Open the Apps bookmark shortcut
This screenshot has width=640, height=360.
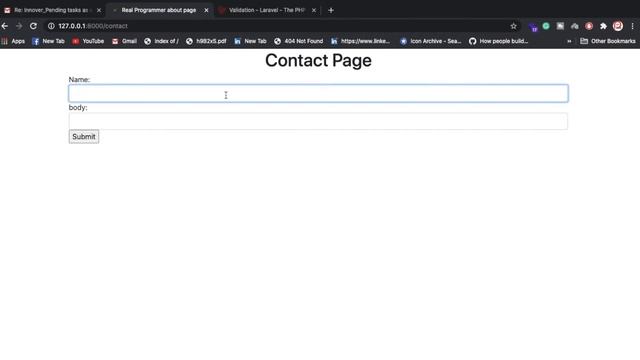point(13,41)
